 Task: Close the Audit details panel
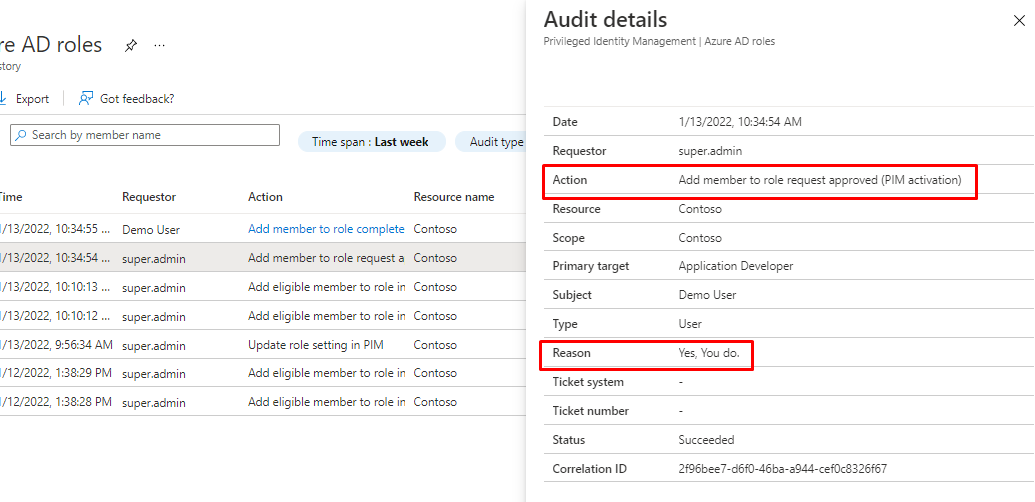(1019, 21)
